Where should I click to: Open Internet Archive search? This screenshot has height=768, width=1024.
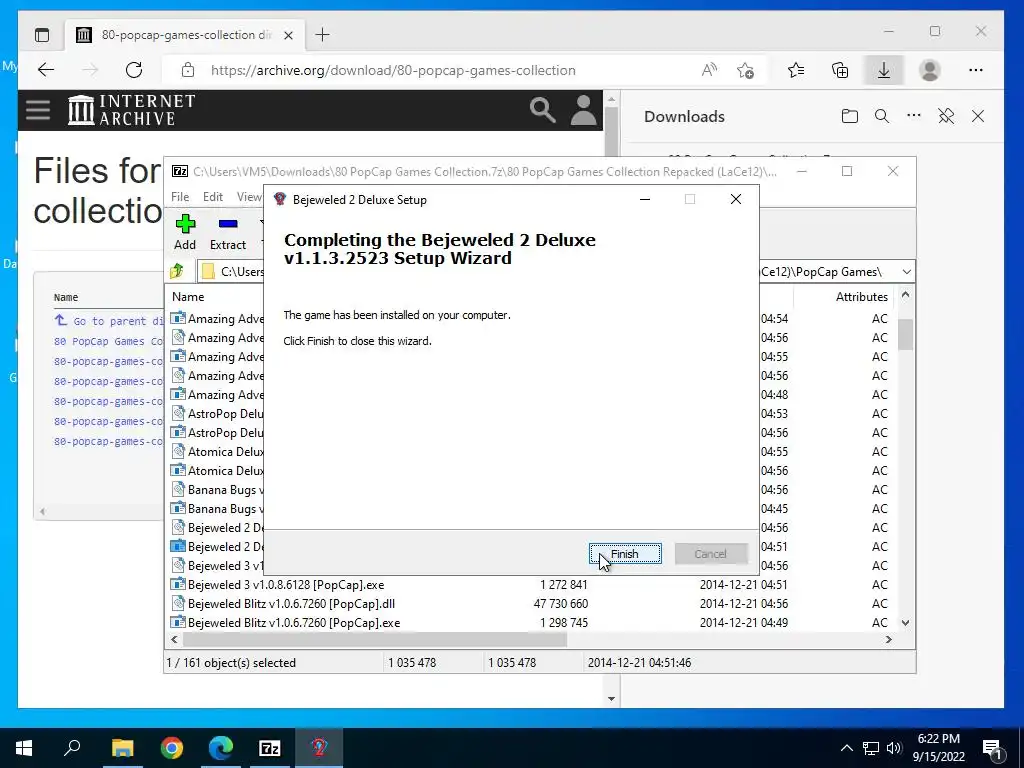tap(543, 110)
